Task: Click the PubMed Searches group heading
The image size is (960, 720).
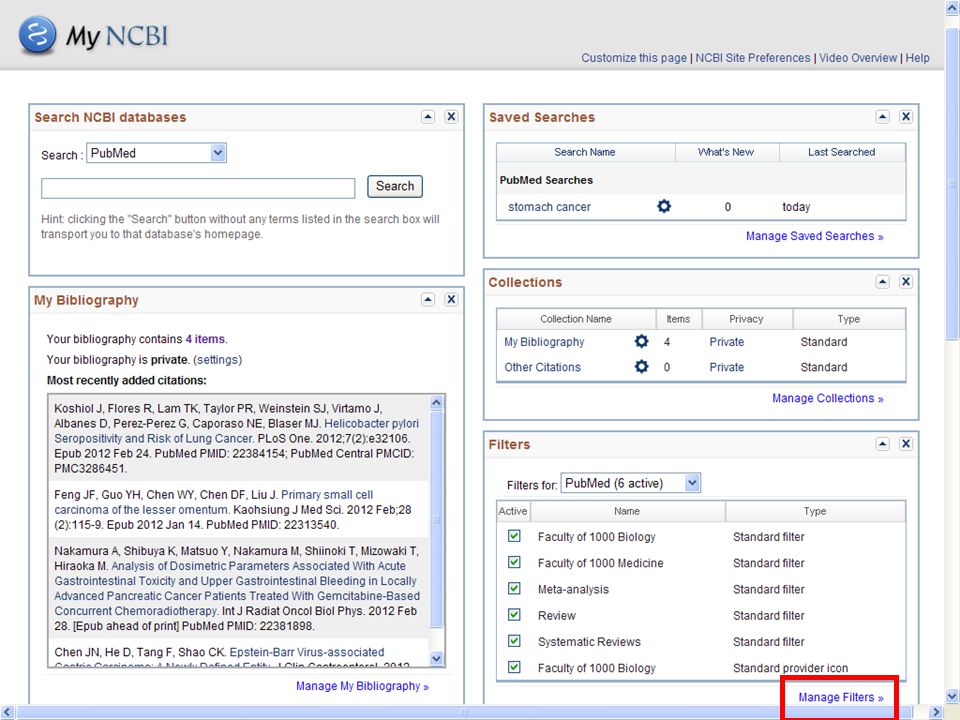Action: click(x=546, y=180)
